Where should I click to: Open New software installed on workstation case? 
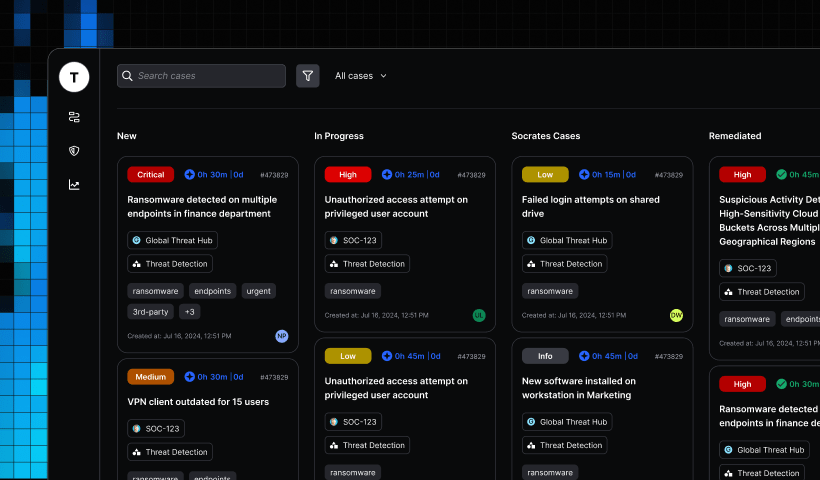(x=578, y=388)
